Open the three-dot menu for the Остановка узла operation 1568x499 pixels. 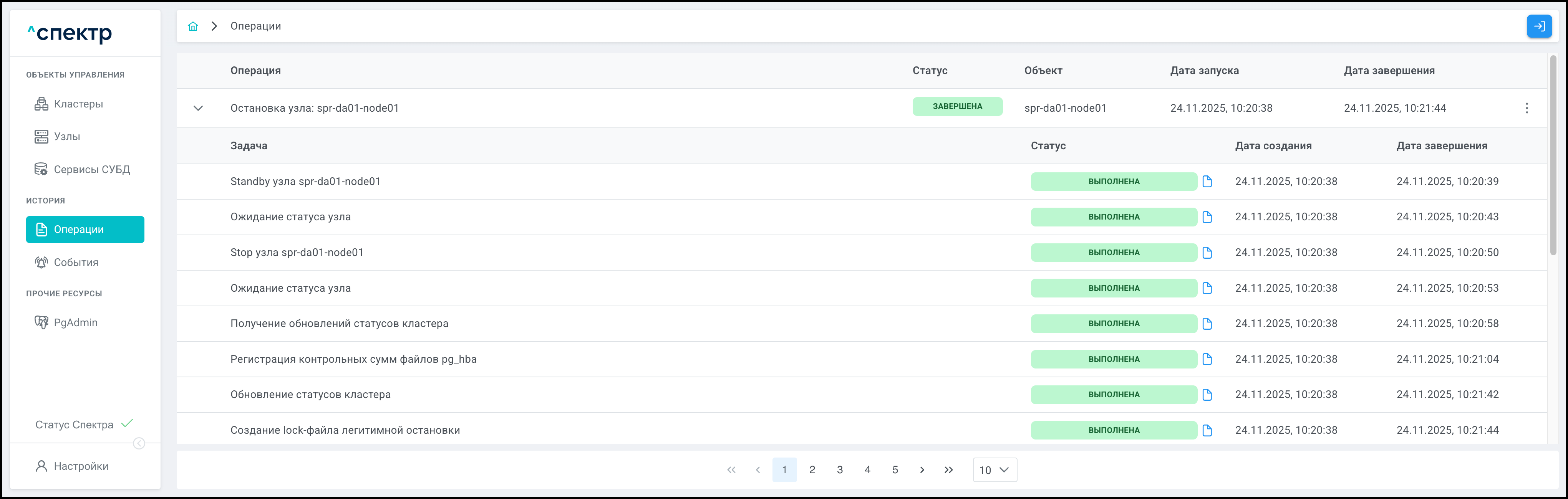coord(1527,108)
